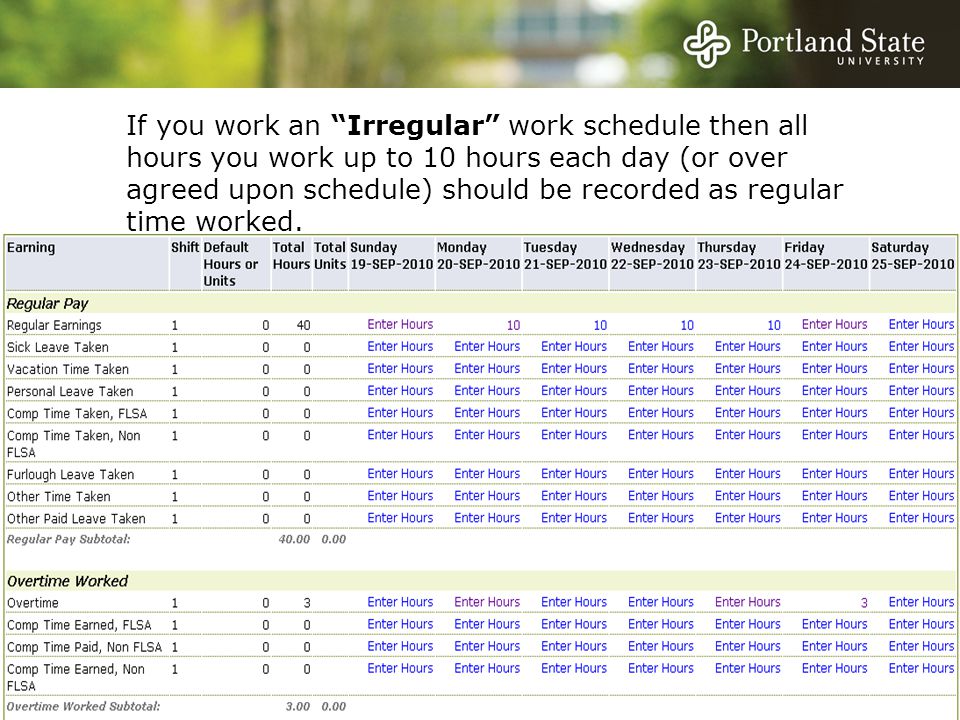Select Comp Time Earned, FLSA Wednesday Enter Hours
This screenshot has height=720, width=960.
click(x=661, y=624)
